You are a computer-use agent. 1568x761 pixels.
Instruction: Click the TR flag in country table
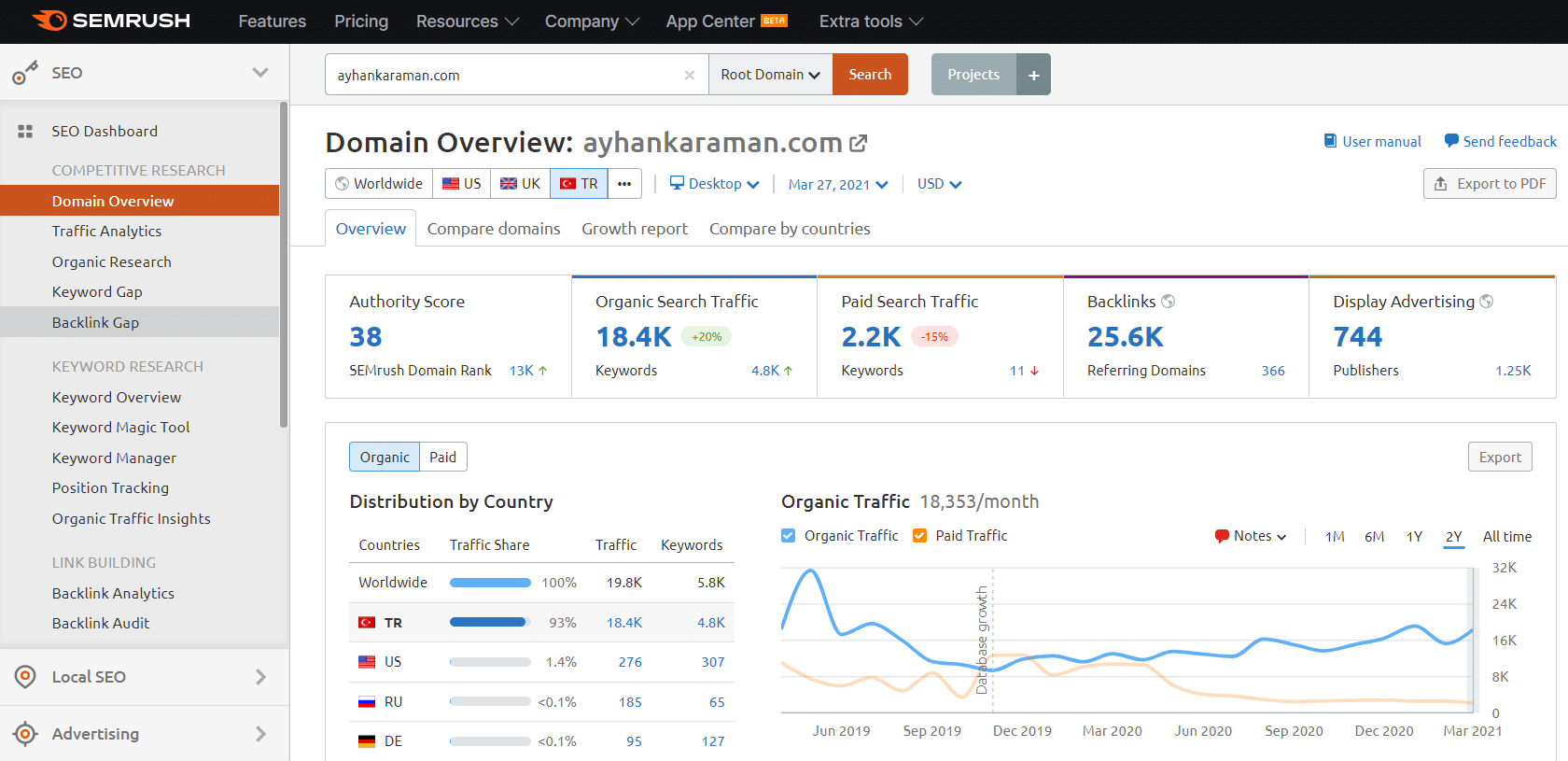tap(367, 623)
